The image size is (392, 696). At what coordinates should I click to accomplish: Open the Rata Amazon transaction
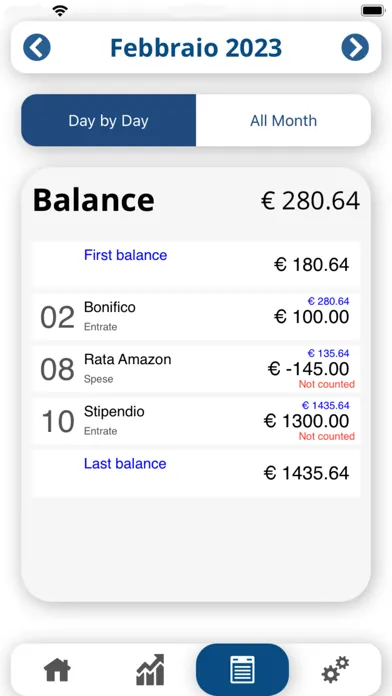coord(196,369)
